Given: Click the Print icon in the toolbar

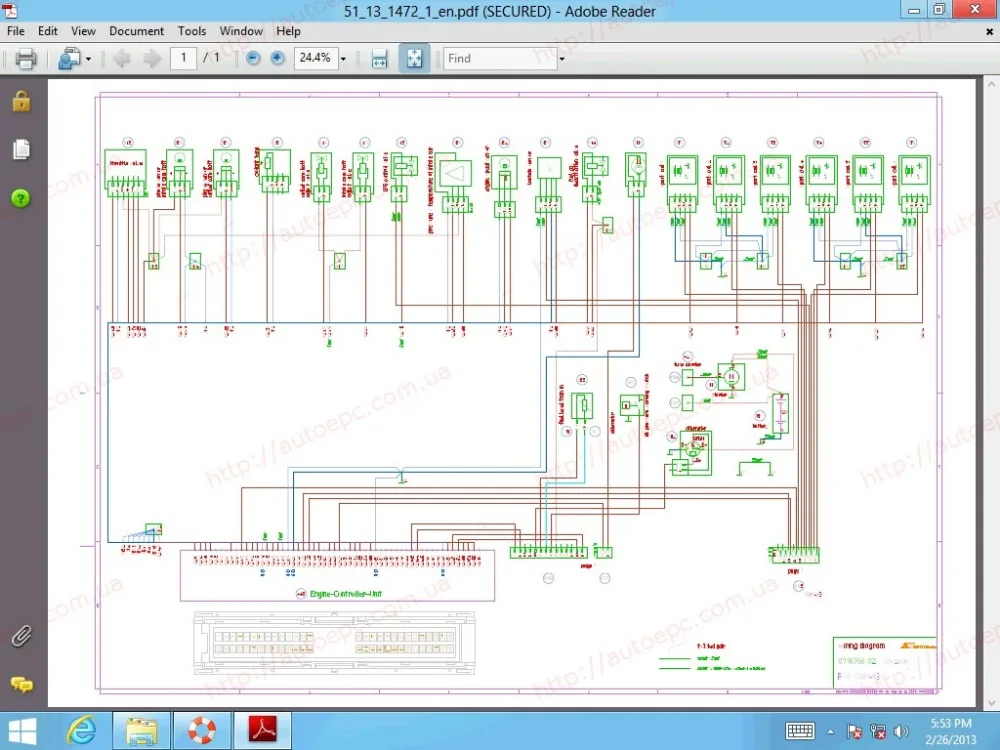Looking at the screenshot, I should pyautogui.click(x=26, y=59).
